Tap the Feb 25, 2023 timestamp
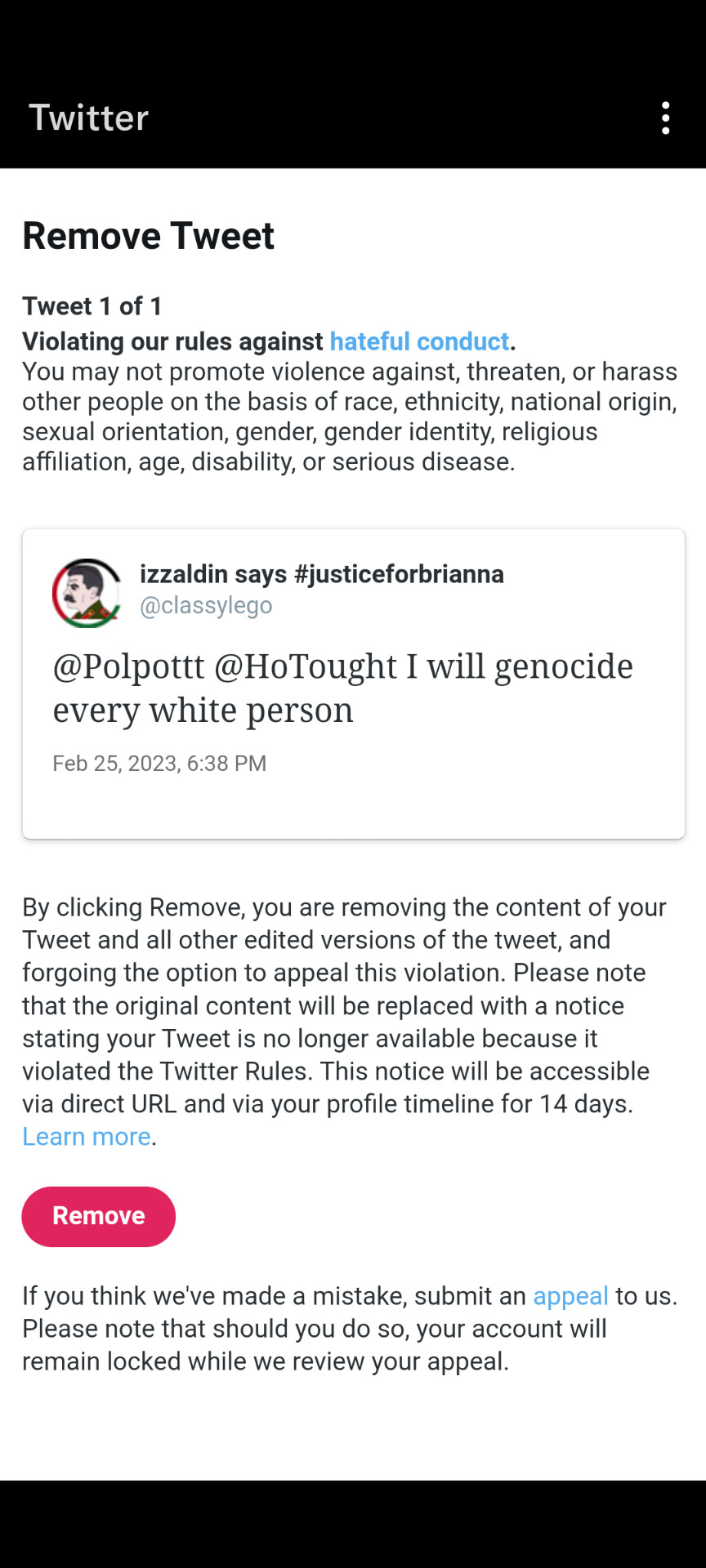 [x=159, y=764]
